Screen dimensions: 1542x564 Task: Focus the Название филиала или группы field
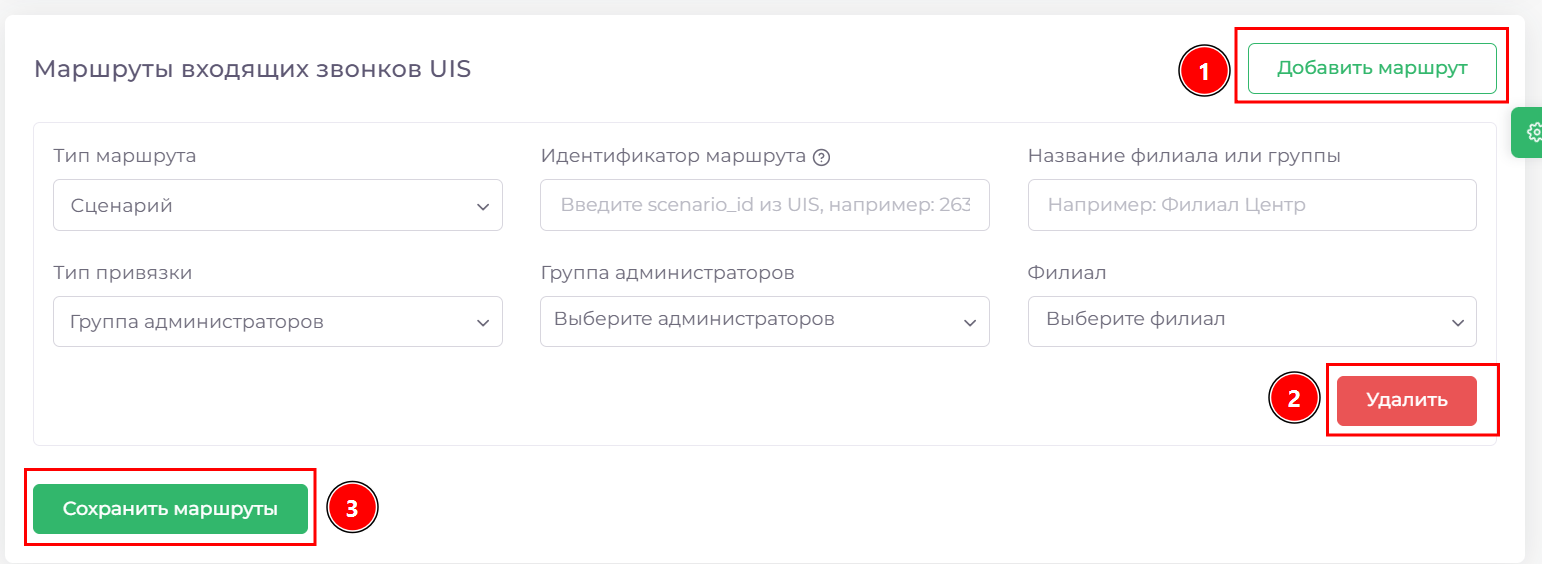[1252, 205]
